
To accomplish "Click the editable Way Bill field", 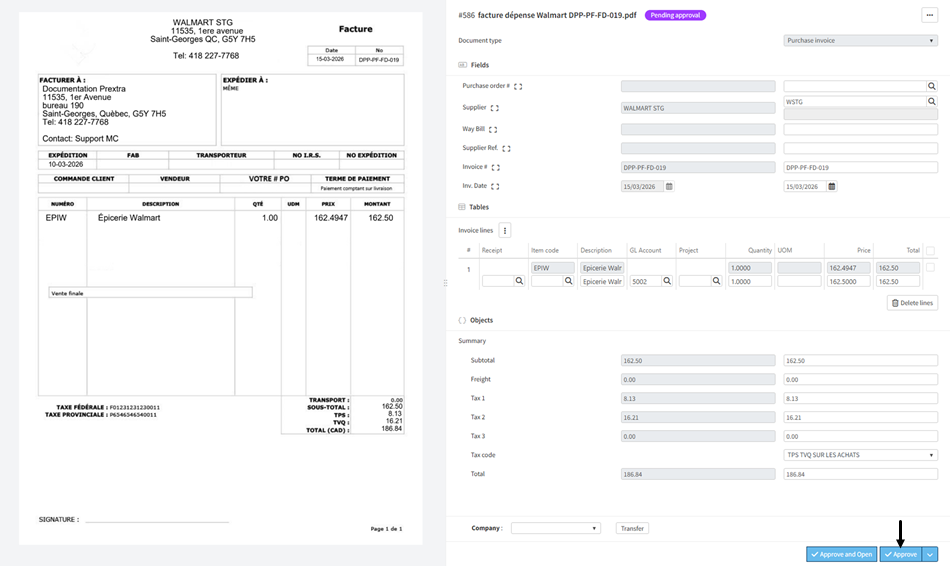I will coord(860,129).
